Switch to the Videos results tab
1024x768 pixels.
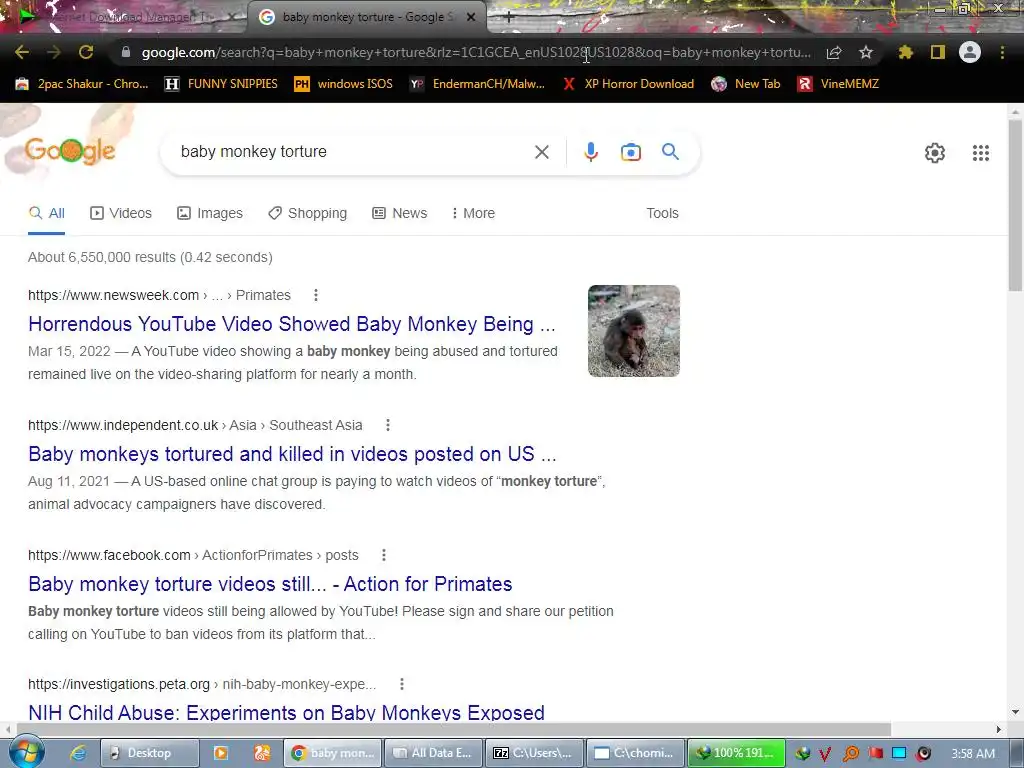pos(121,214)
